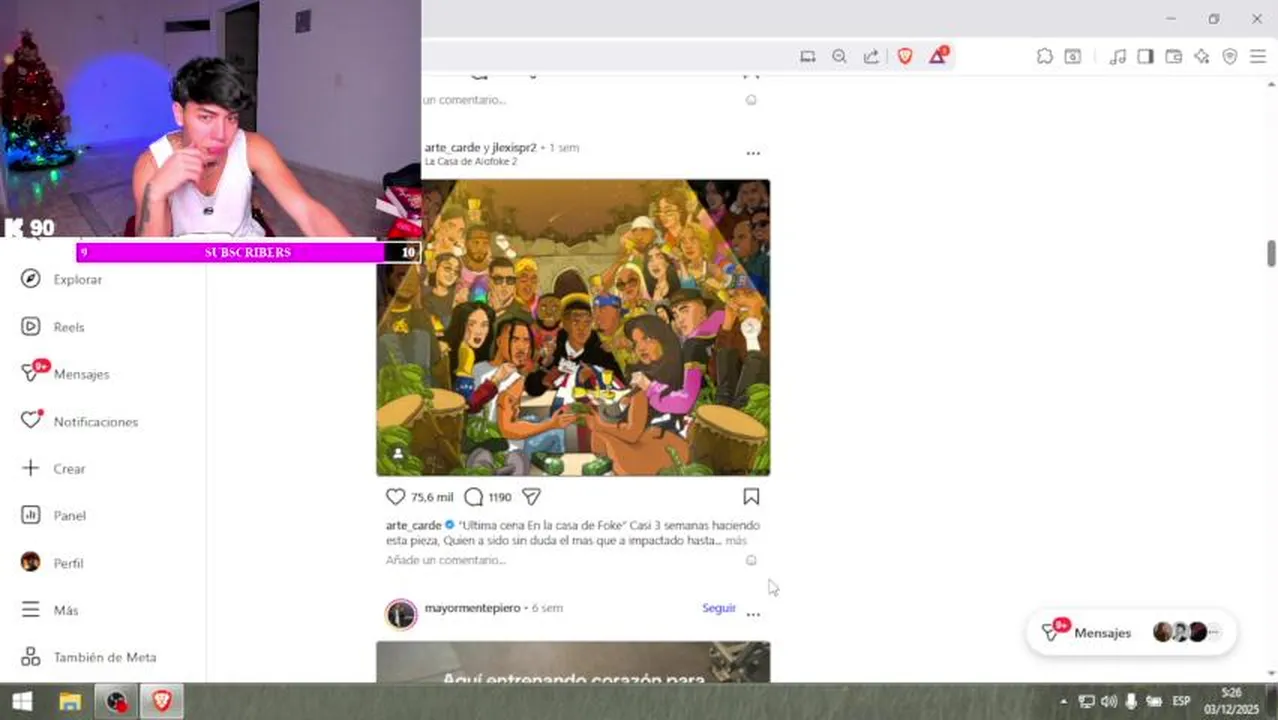
Task: Toggle browser sidebar panel icon
Action: pos(1146,57)
